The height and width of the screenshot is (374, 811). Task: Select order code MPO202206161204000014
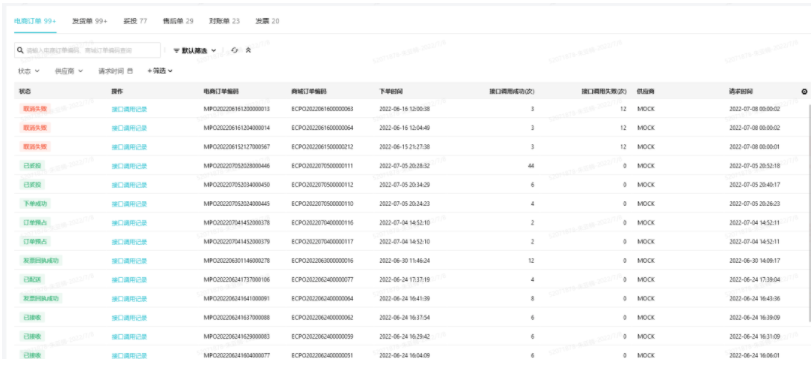tap(237, 128)
